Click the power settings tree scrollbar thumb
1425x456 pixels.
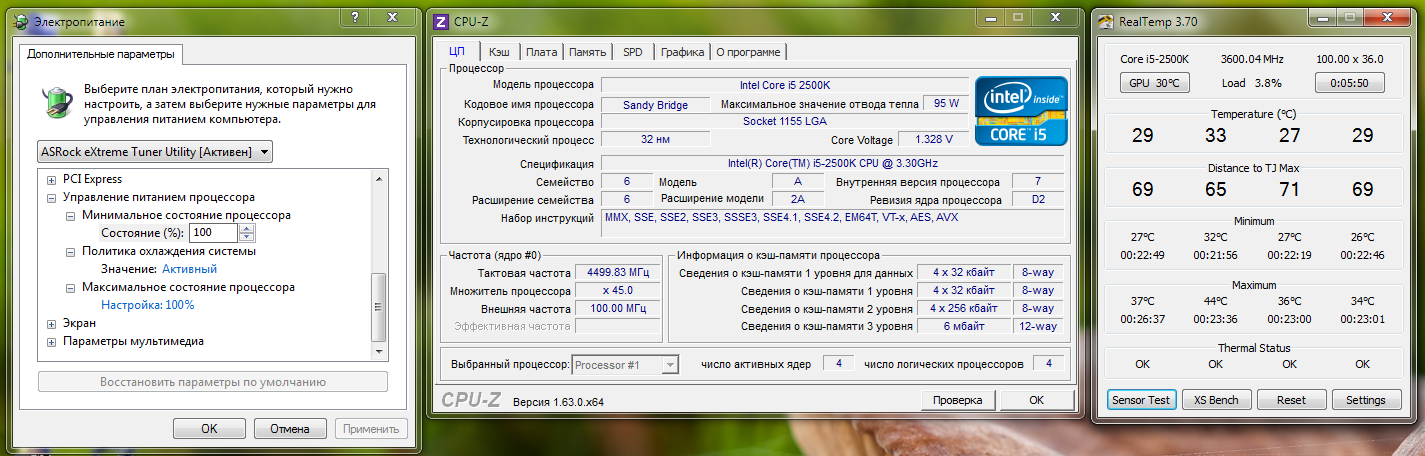pyautogui.click(x=378, y=307)
